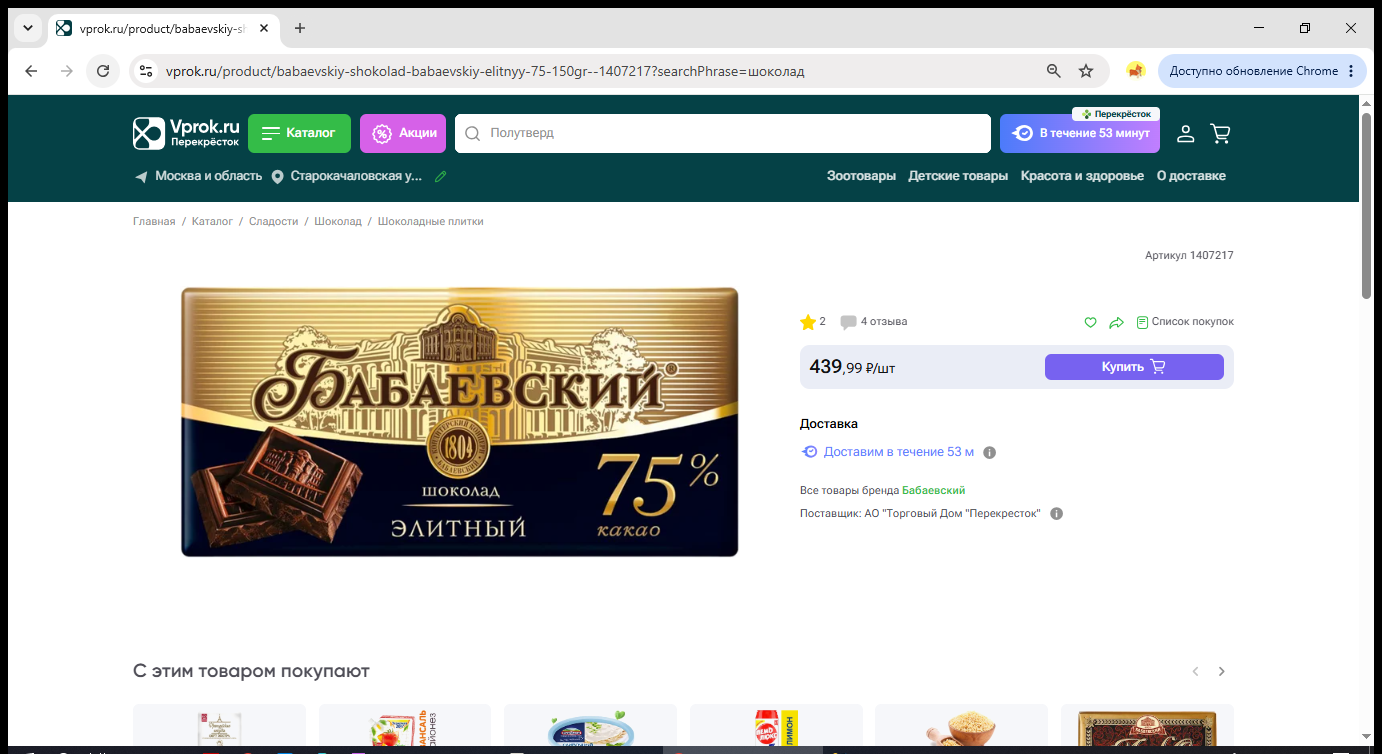Show previous items in 'С этим товаром покупают'
Viewport: 1382px width, 754px height.
click(1195, 672)
